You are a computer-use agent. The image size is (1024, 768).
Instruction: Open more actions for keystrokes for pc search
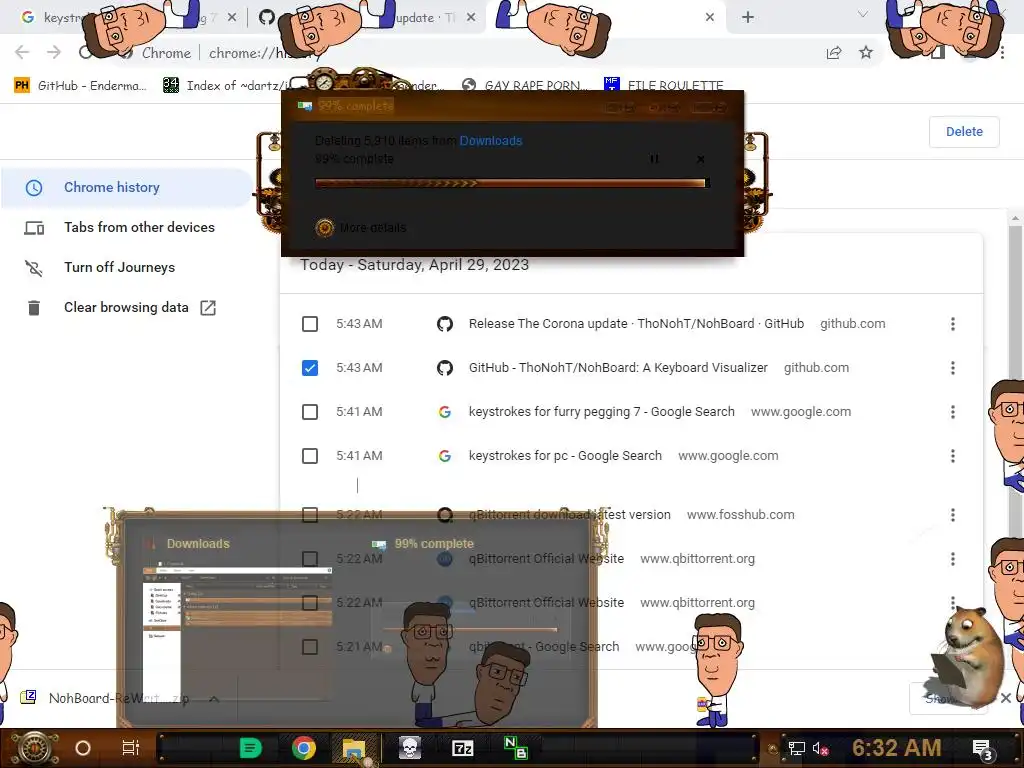pos(953,456)
